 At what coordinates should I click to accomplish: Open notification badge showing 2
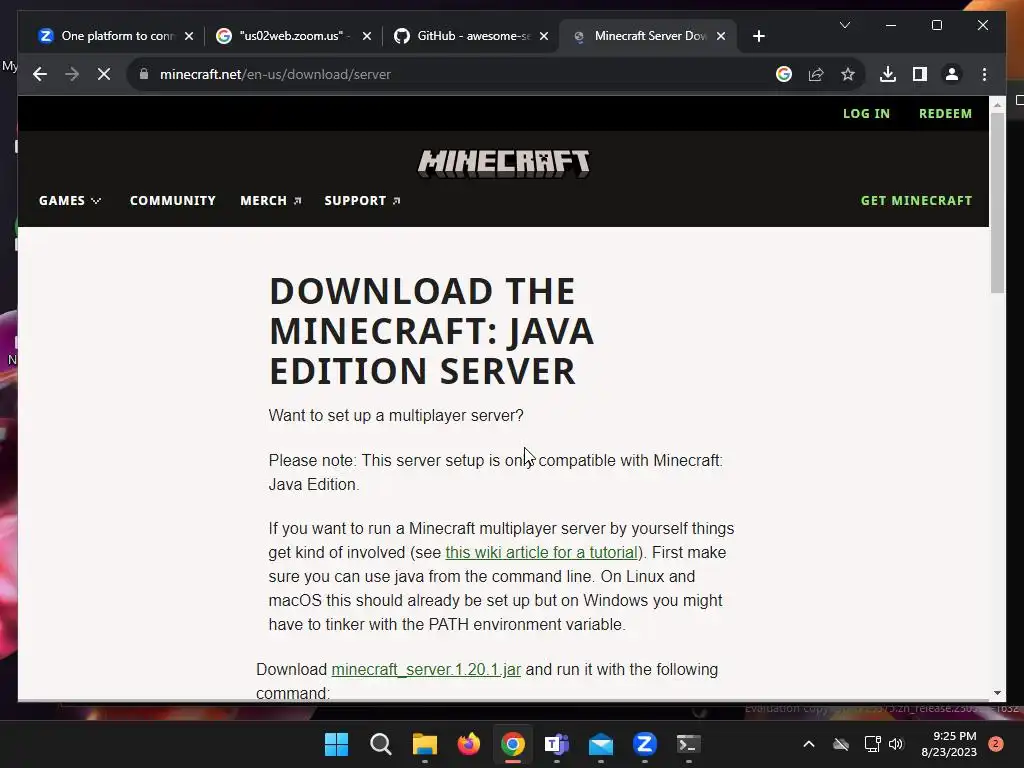coord(995,744)
